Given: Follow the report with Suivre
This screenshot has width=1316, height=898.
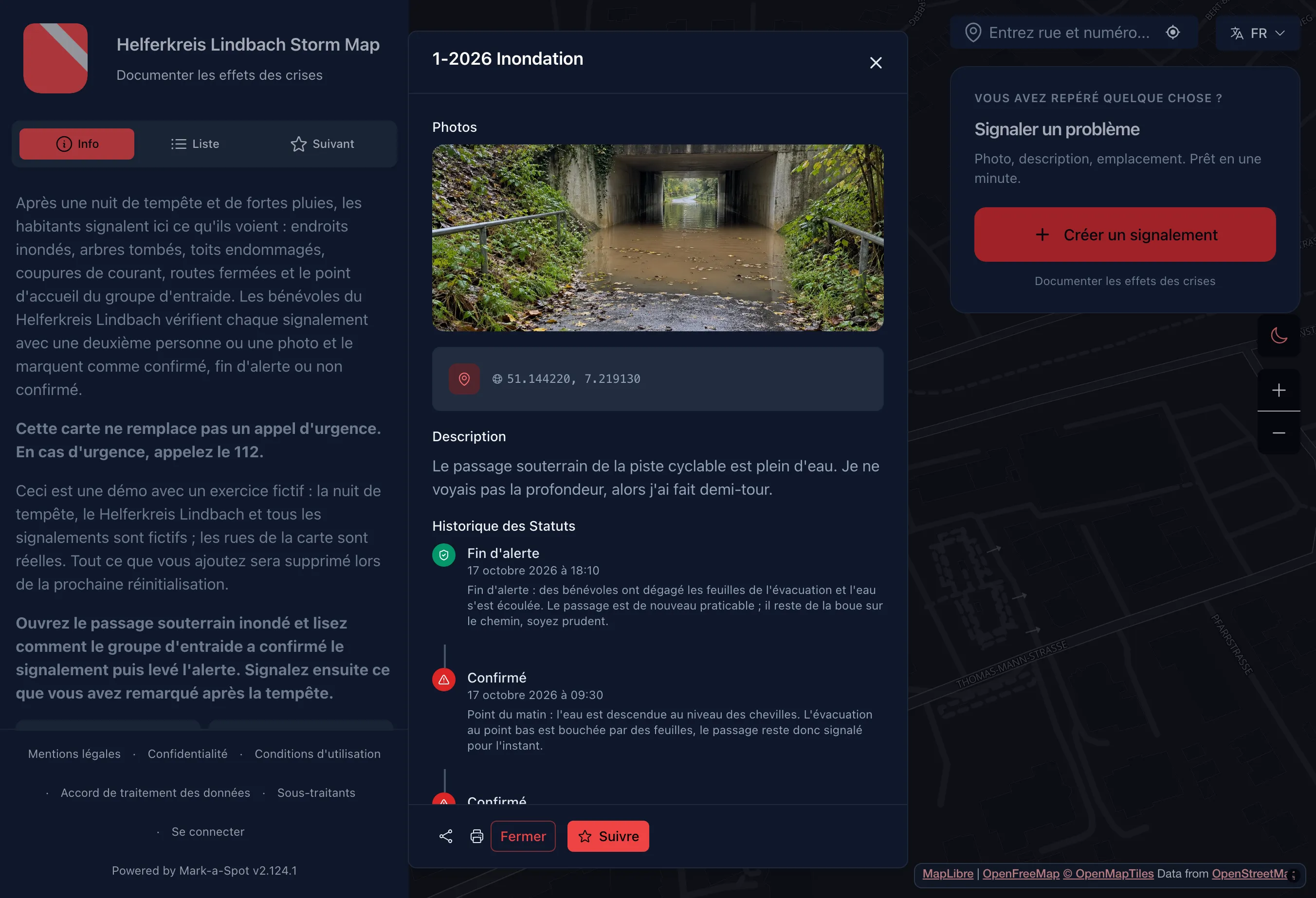Looking at the screenshot, I should point(608,836).
